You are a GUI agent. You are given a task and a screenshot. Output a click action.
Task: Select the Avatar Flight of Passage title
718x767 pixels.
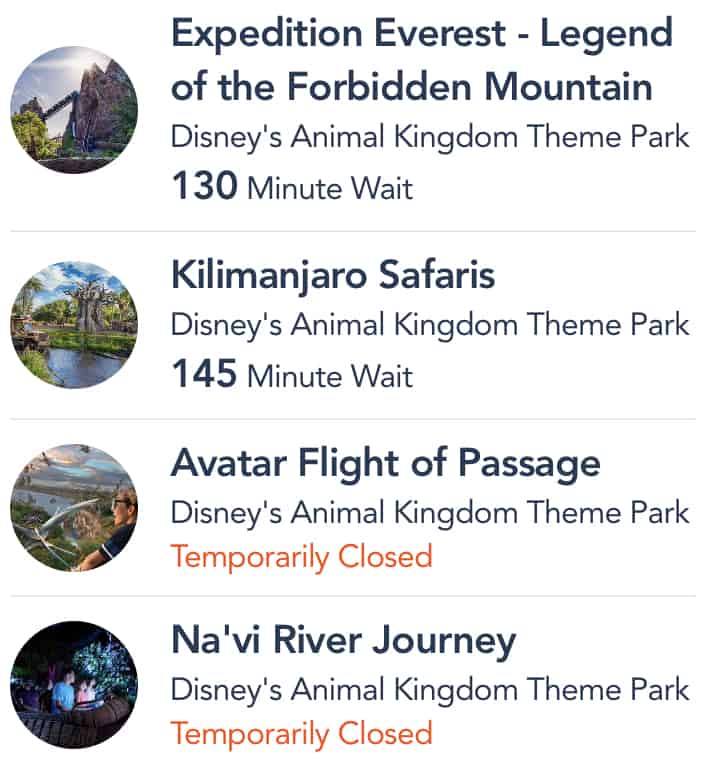(385, 463)
